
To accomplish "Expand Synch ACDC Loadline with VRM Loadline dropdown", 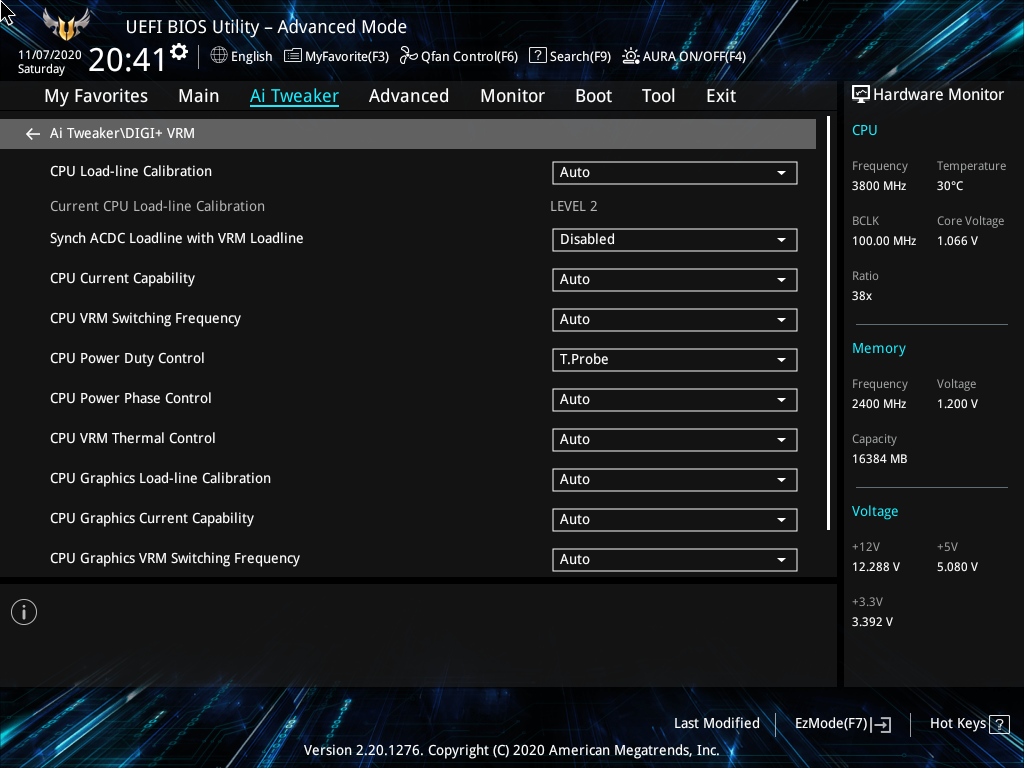I will tap(674, 240).
